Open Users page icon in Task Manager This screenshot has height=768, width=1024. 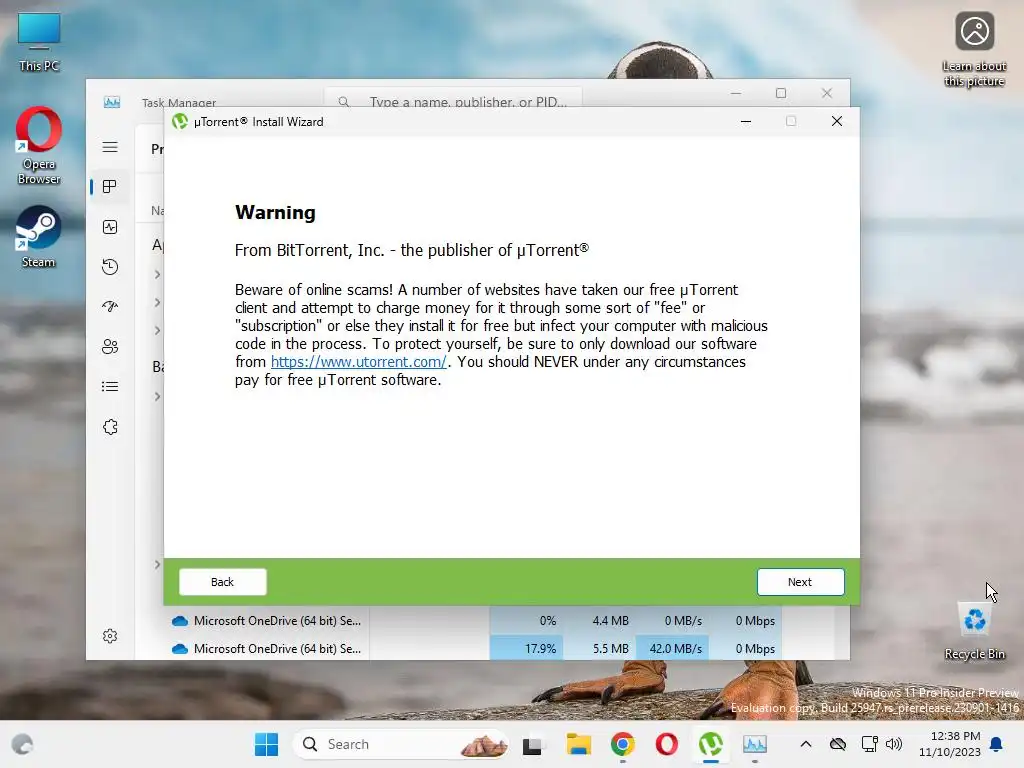point(110,347)
